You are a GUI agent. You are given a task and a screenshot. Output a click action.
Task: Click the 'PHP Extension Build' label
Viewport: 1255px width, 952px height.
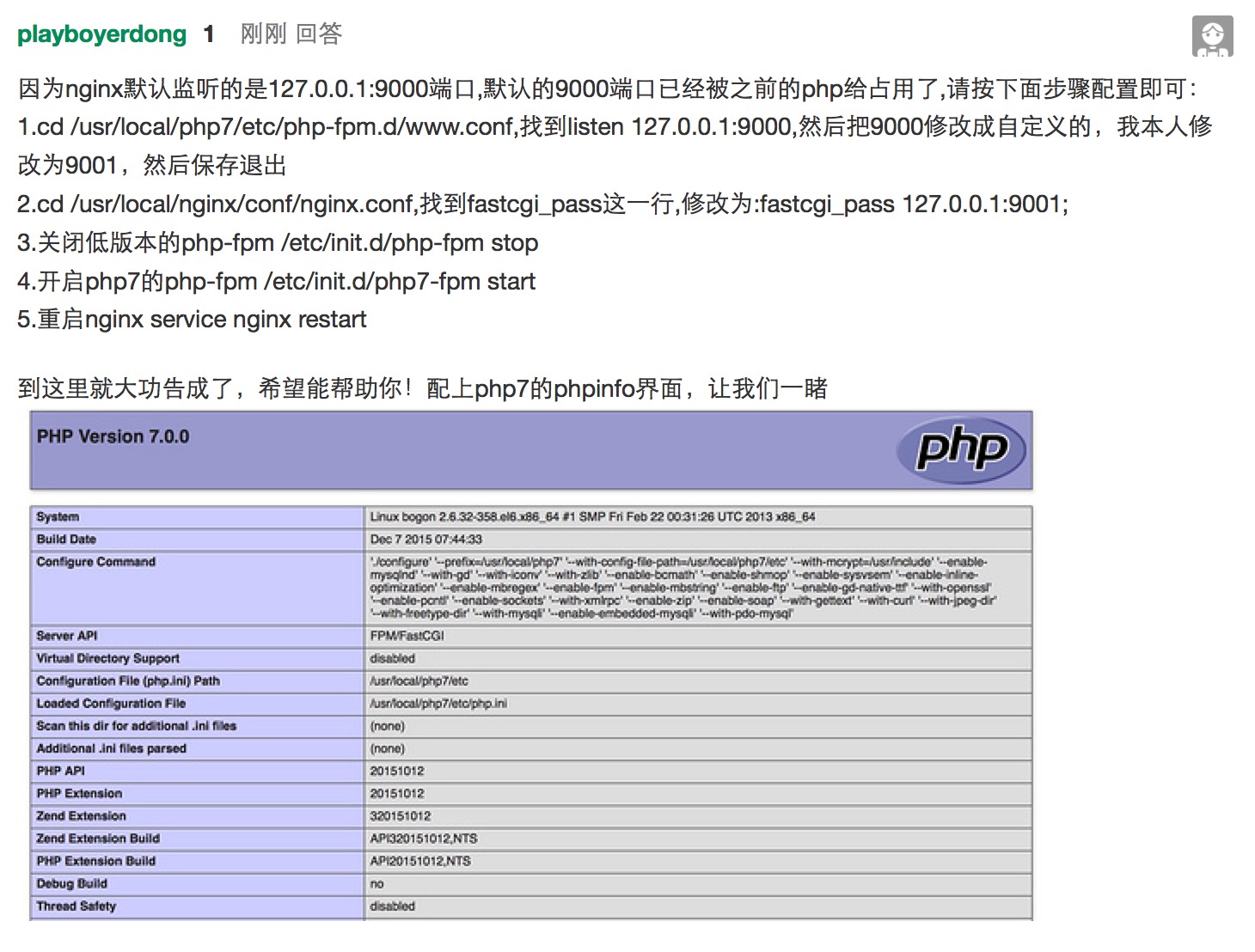click(x=95, y=860)
